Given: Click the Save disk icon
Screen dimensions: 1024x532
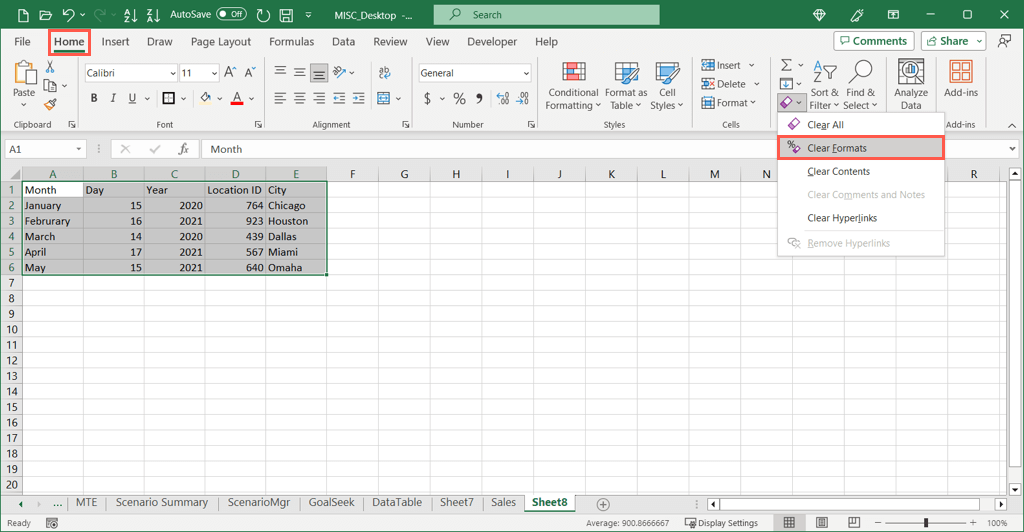Looking at the screenshot, I should click(x=286, y=14).
